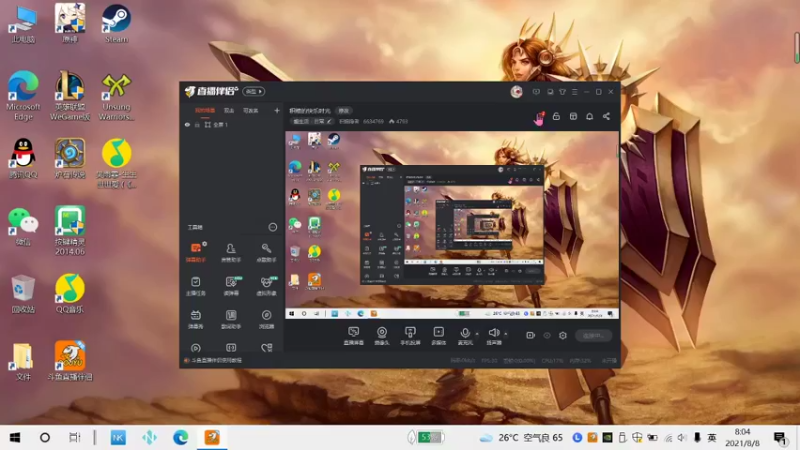Expand the speaker options arrow

coord(506,334)
